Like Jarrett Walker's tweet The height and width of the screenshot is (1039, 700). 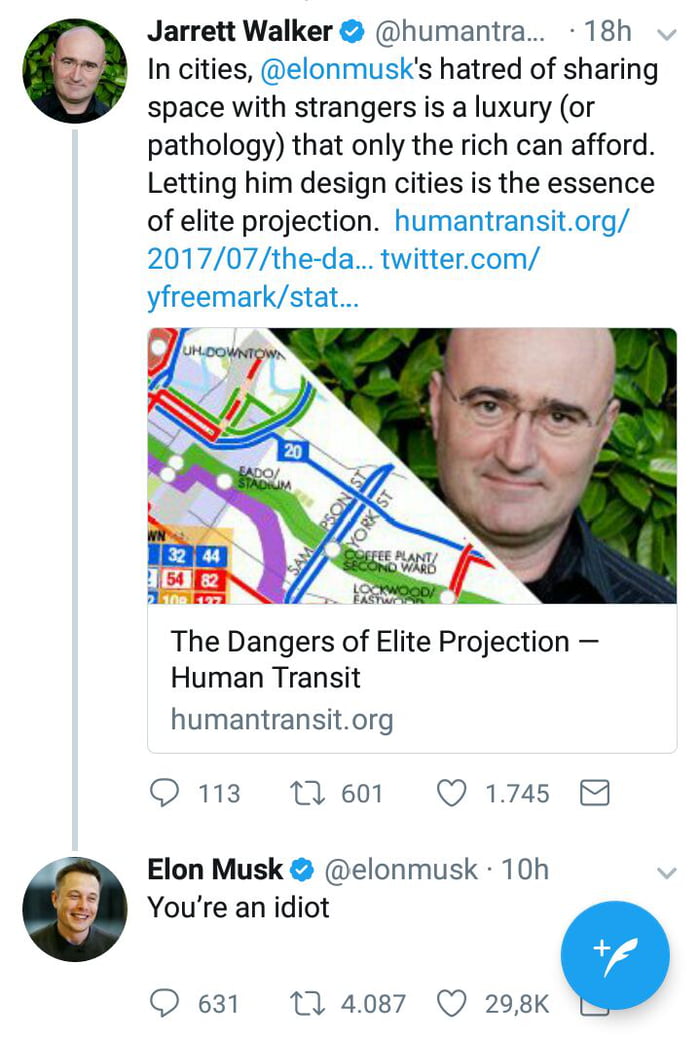click(x=453, y=794)
